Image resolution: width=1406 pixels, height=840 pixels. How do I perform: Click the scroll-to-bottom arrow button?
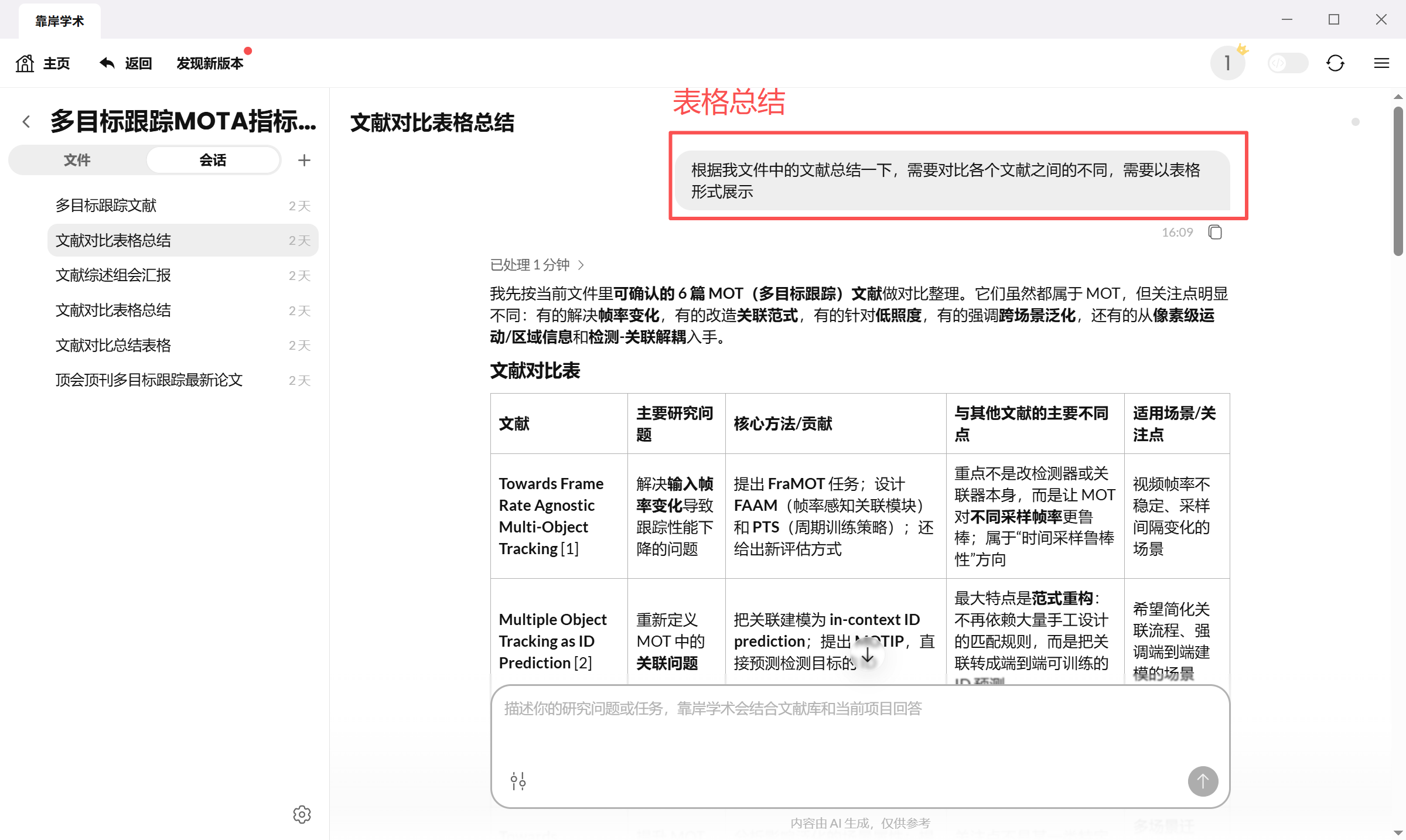click(x=868, y=656)
